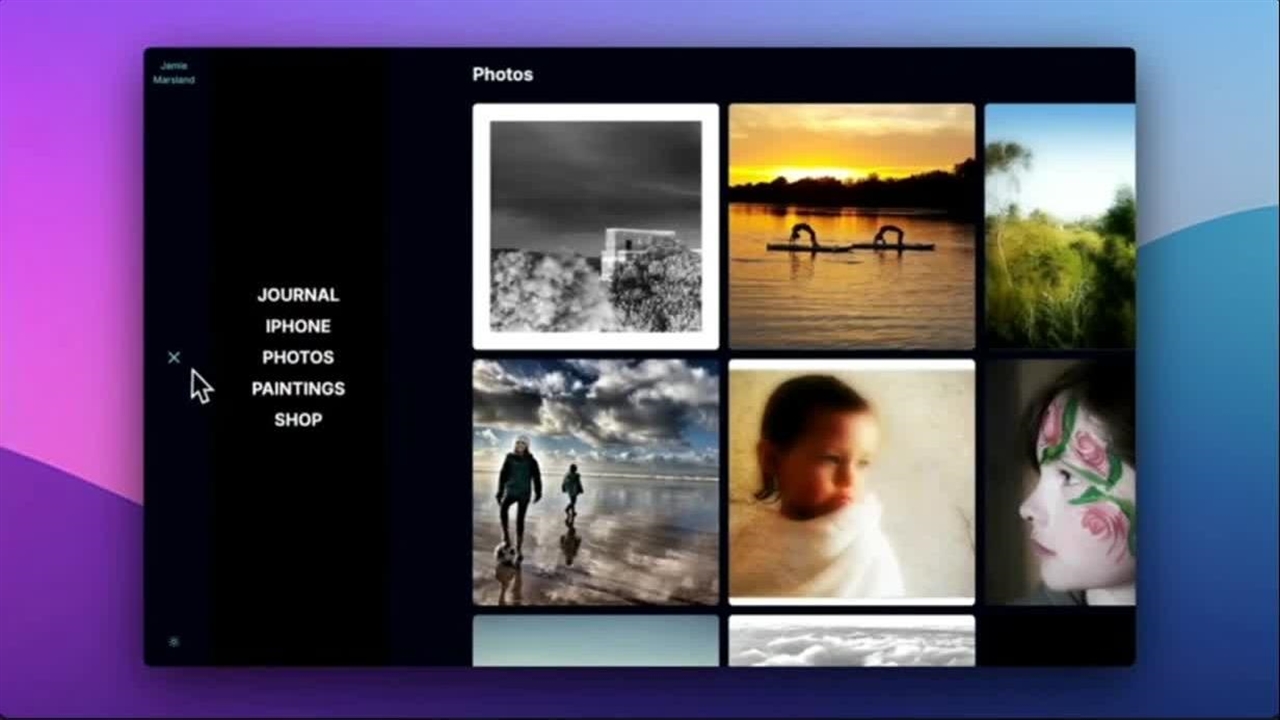Click the soccer ball in the beach photo

tap(507, 553)
